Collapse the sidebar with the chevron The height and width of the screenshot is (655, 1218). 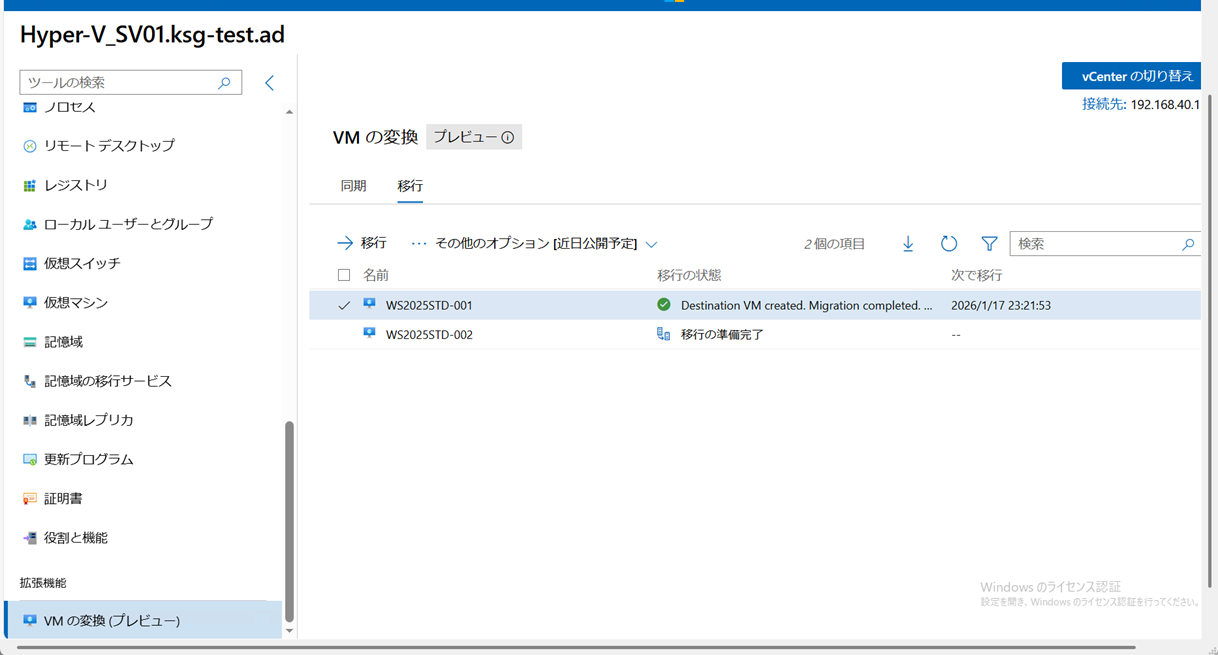tap(269, 83)
